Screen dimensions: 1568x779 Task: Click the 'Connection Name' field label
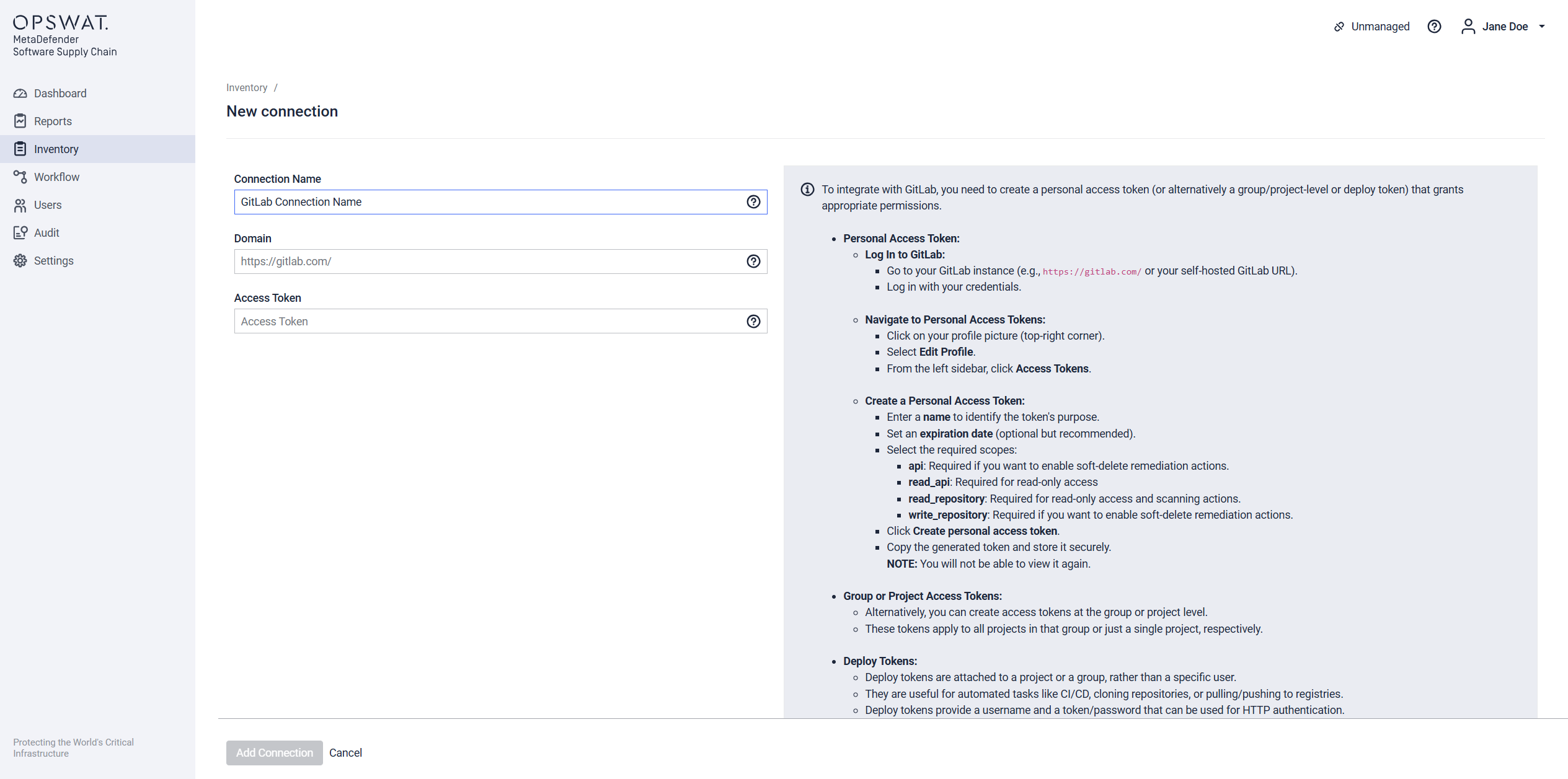tap(277, 179)
